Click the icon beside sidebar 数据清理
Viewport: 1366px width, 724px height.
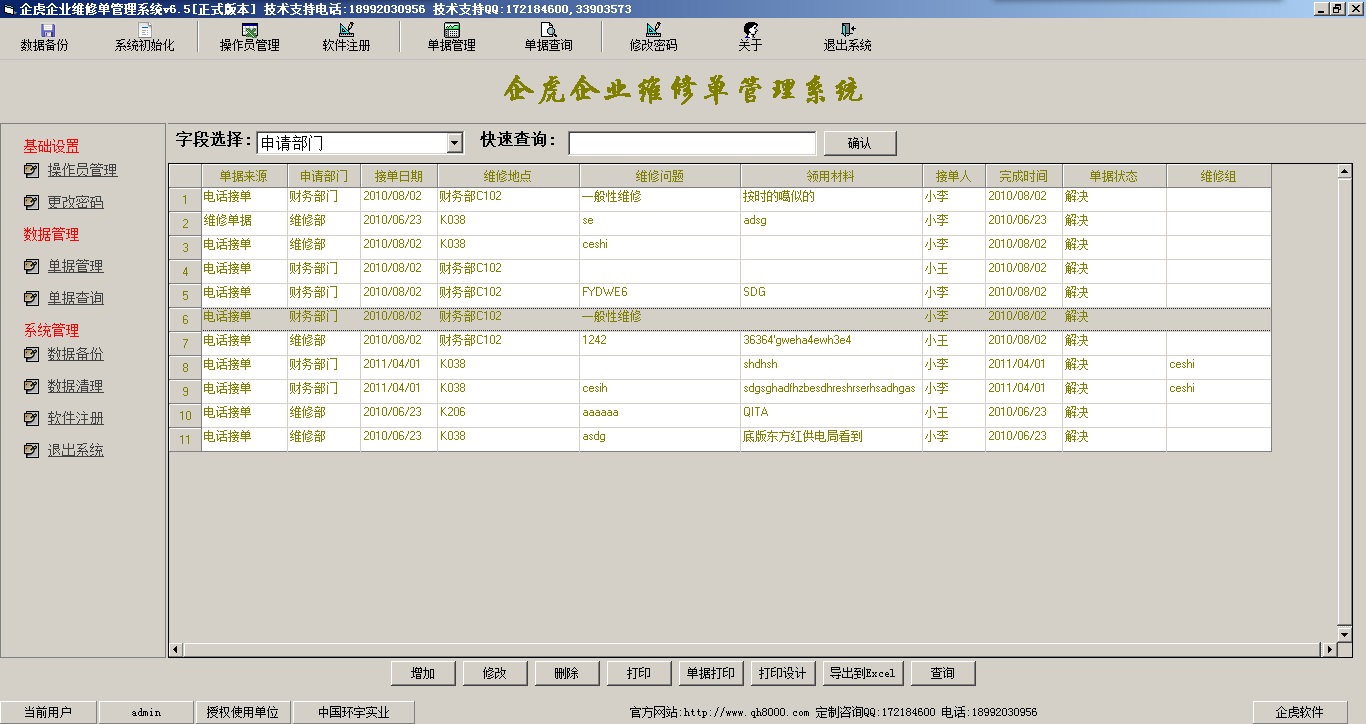click(32, 386)
